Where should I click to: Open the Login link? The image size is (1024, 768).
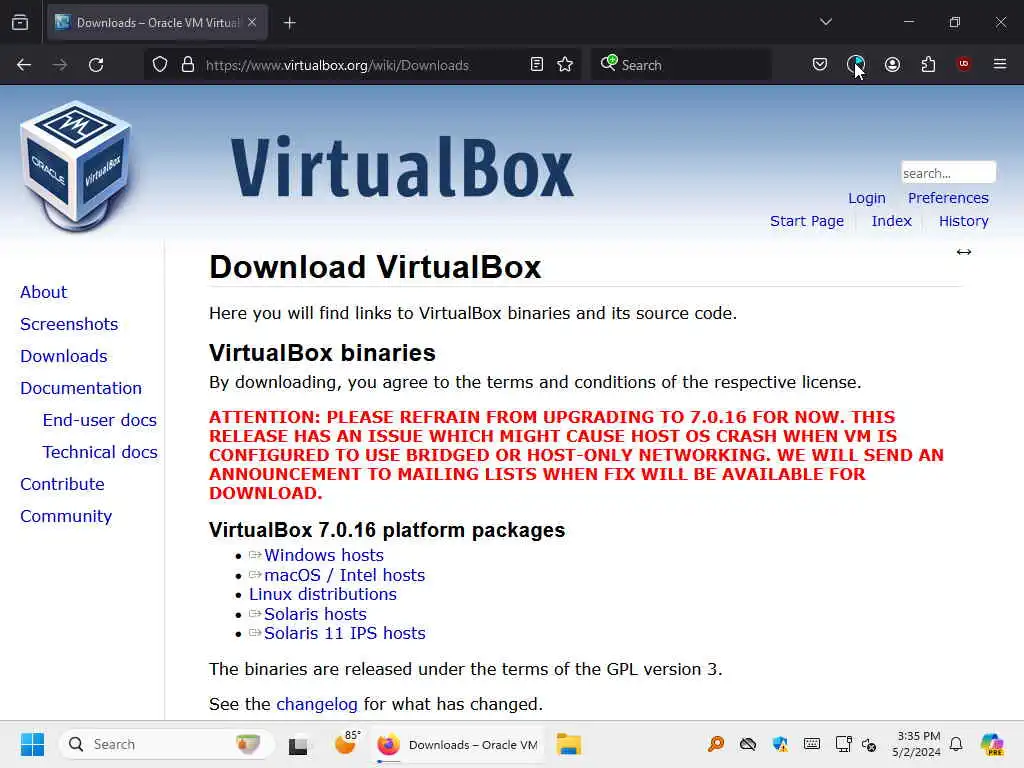[x=867, y=198]
